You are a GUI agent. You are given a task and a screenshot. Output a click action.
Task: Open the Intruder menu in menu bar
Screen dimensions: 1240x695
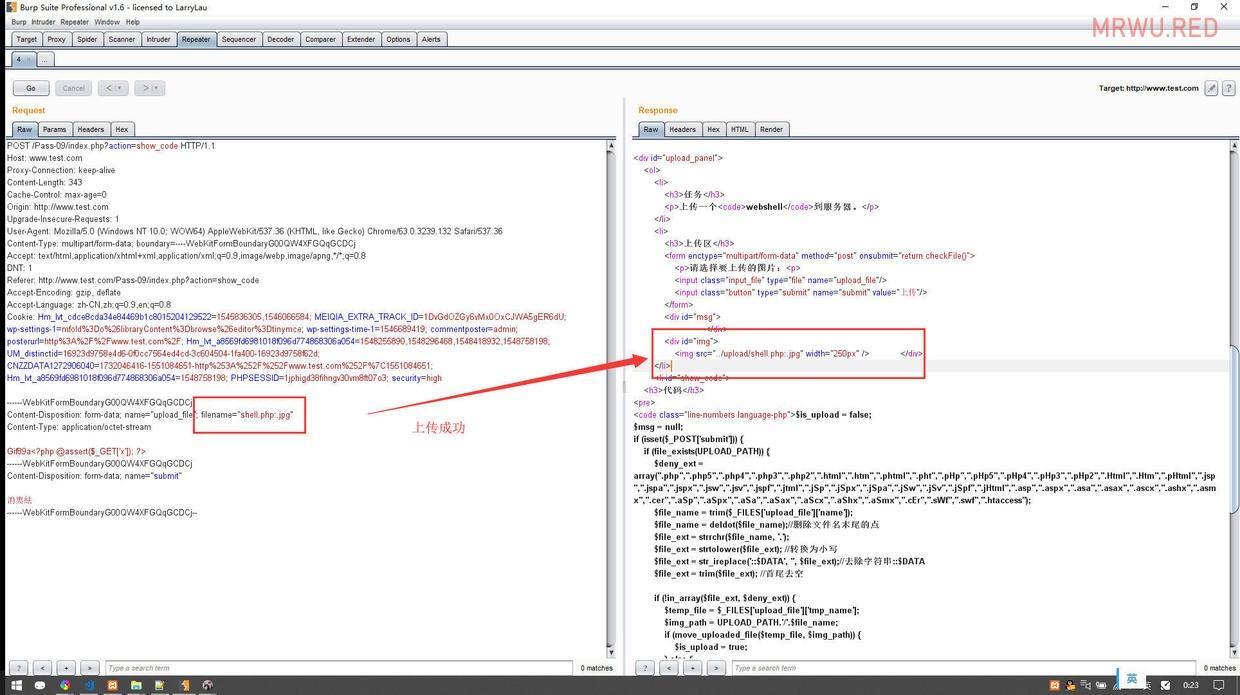43,21
